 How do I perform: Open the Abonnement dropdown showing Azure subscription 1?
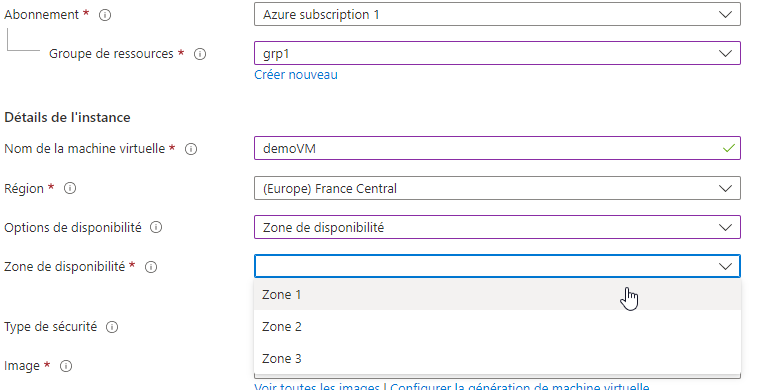point(497,14)
